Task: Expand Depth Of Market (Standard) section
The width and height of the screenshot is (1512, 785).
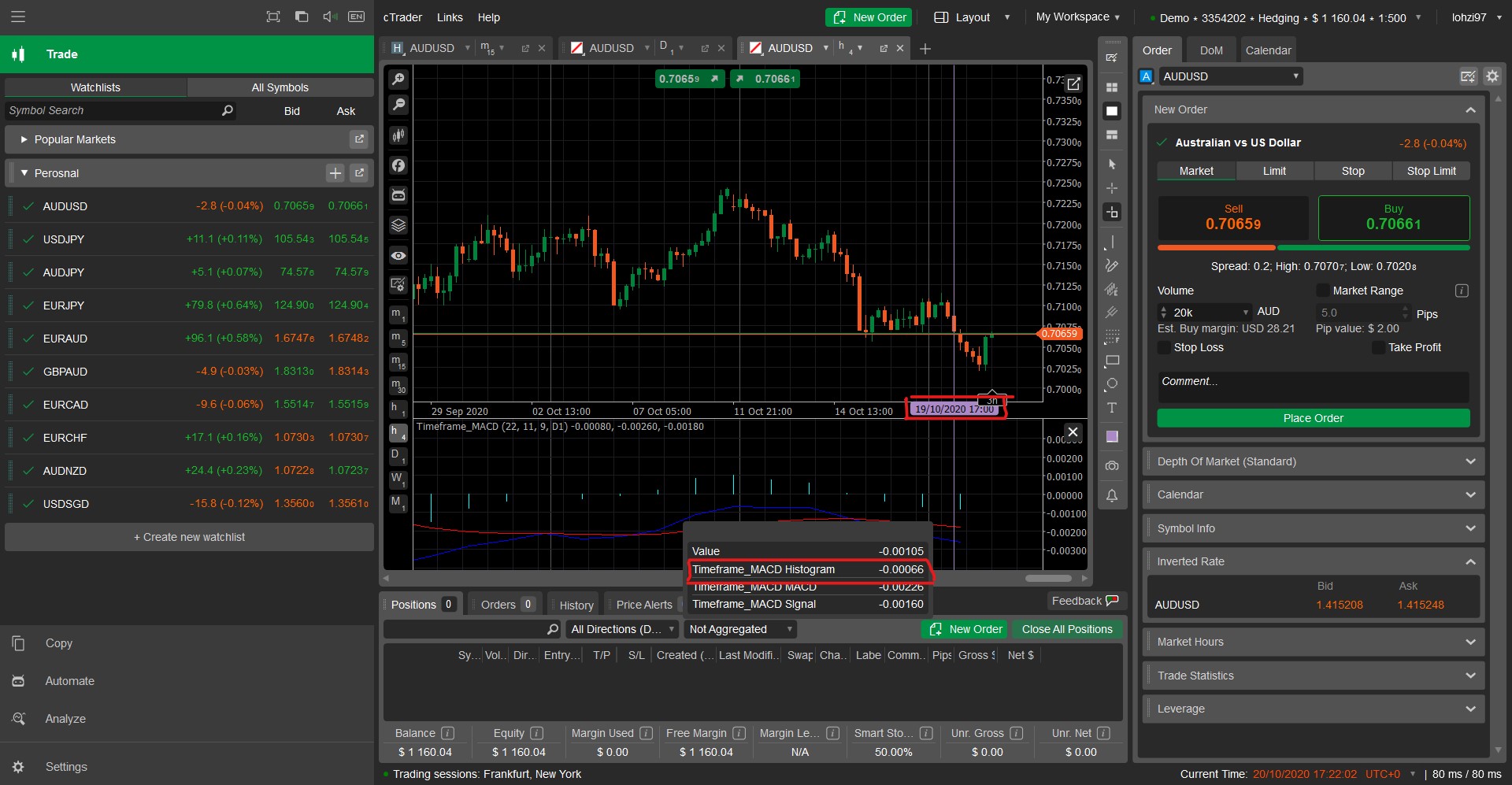Action: click(1314, 461)
